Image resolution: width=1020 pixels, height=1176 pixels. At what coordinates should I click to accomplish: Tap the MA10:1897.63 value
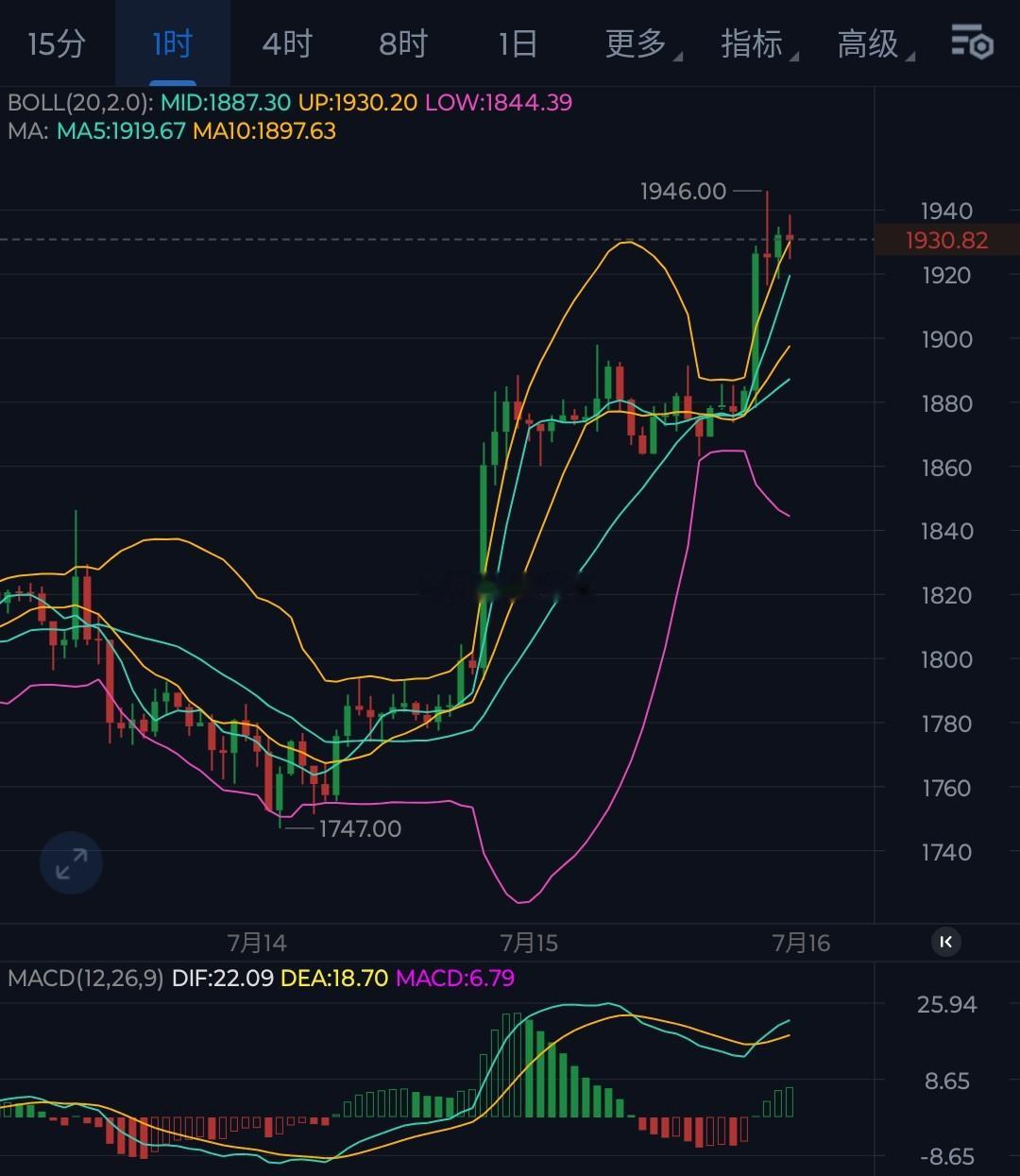tap(264, 130)
